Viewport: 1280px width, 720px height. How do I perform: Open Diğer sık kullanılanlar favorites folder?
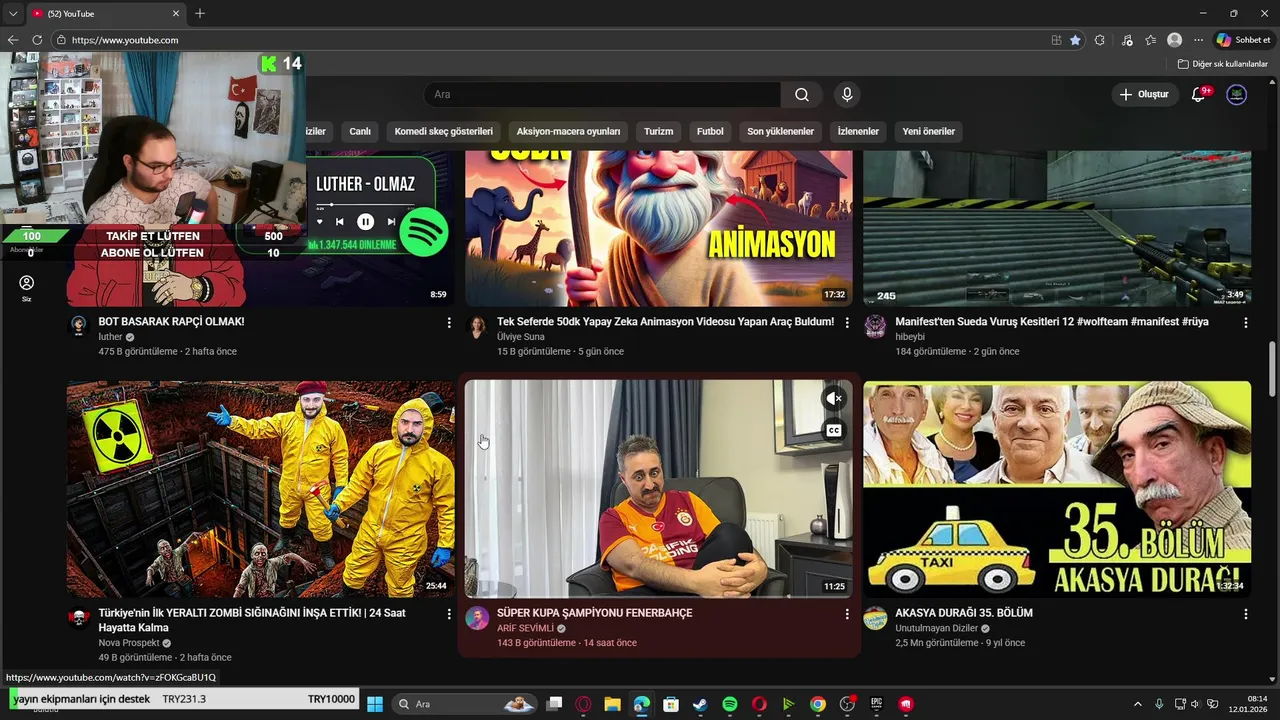(1223, 64)
